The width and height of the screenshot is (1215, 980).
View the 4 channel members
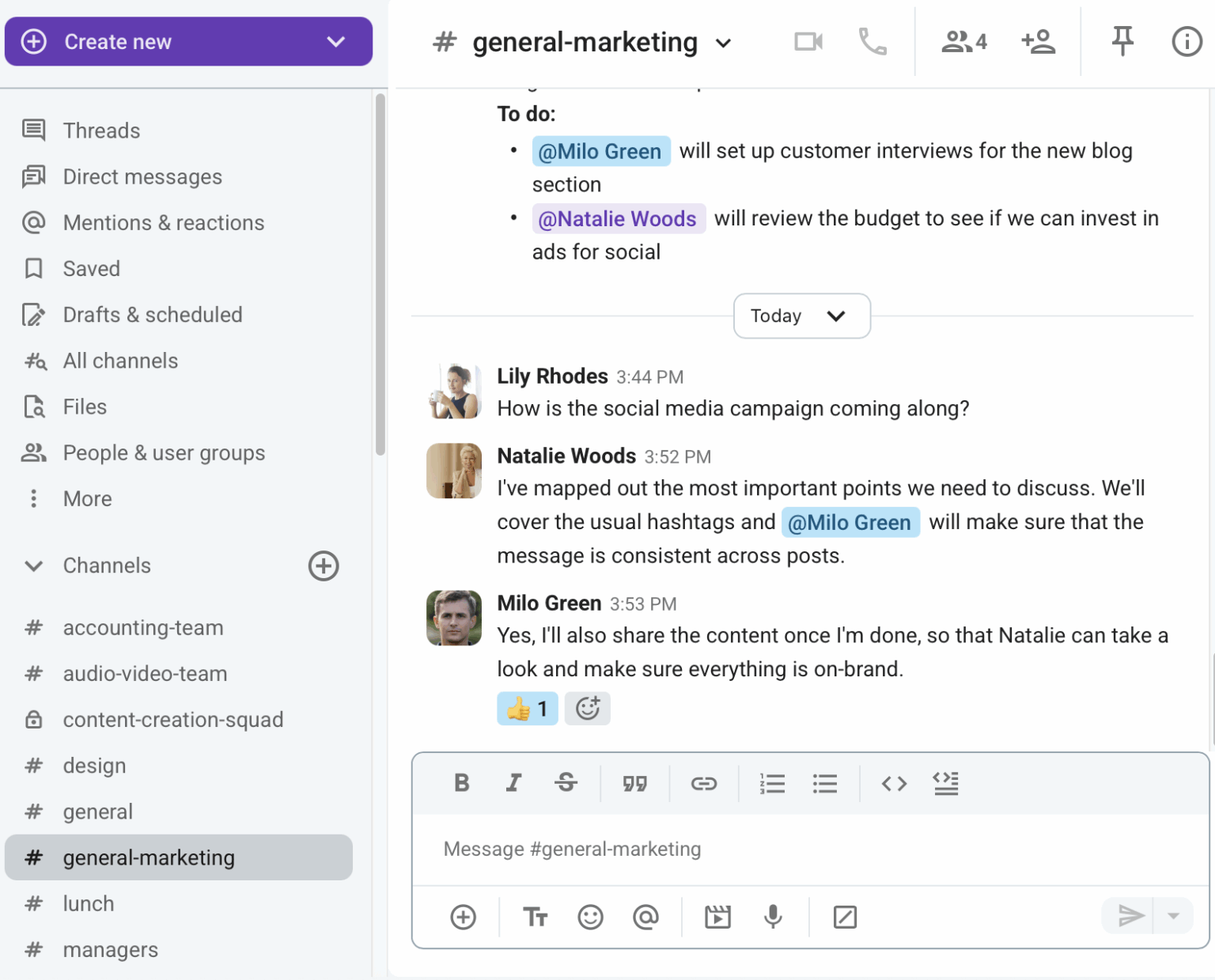pyautogui.click(x=963, y=41)
